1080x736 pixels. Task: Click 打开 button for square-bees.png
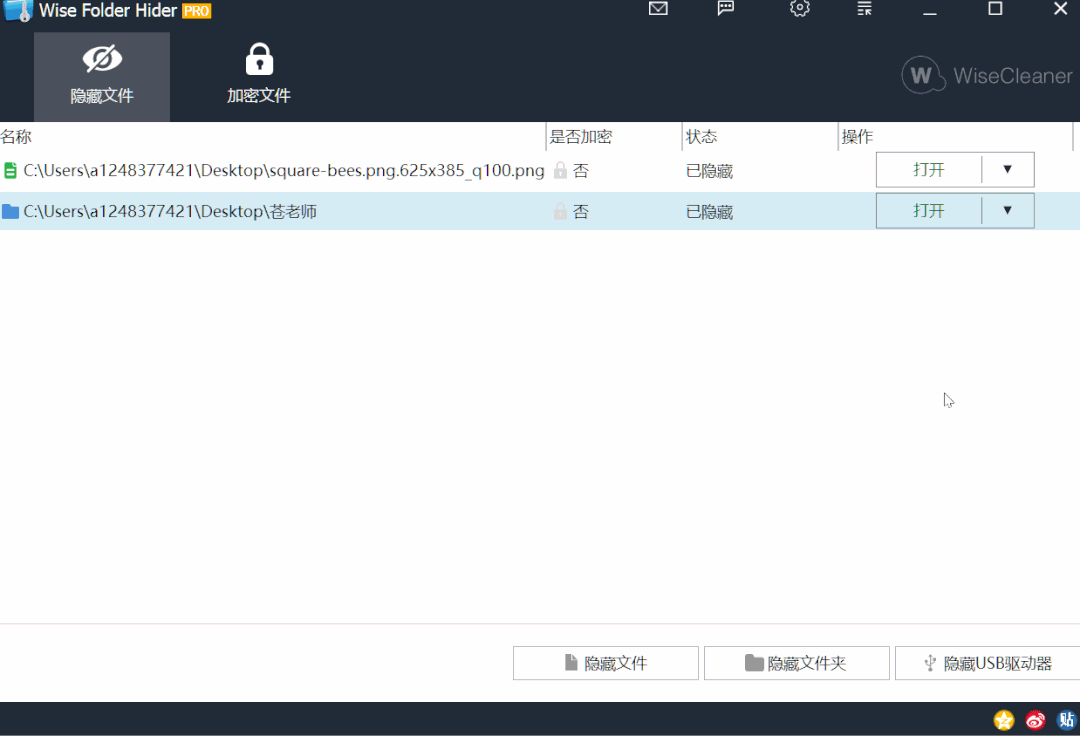click(x=928, y=170)
